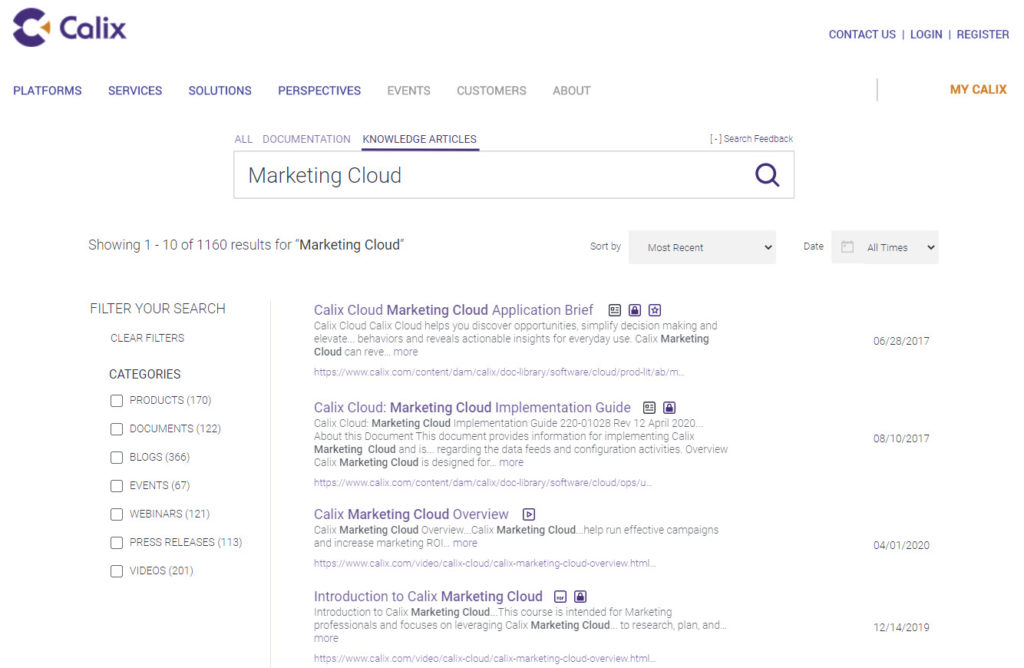1024x668 pixels.
Task: Go to the Events nav item
Action: tap(409, 91)
